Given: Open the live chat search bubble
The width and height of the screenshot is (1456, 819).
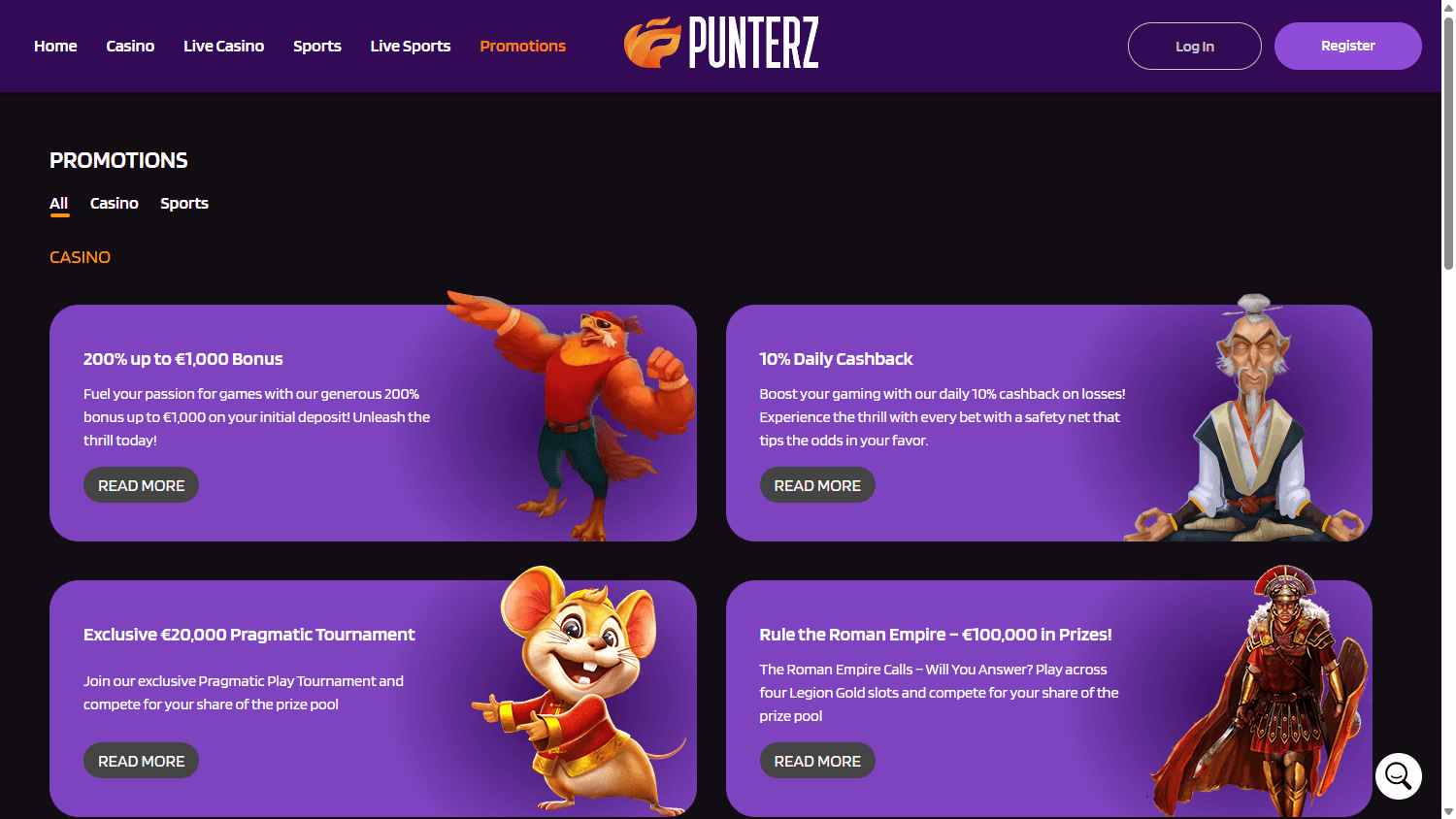Looking at the screenshot, I should pos(1399,776).
